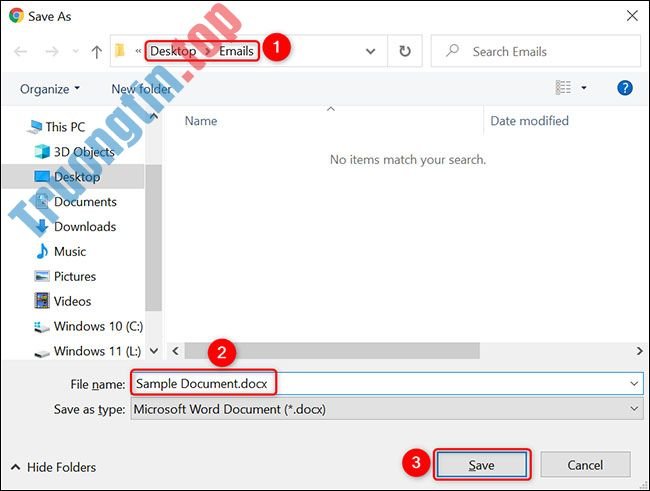Click the Save button
The width and height of the screenshot is (650, 491).
click(x=482, y=465)
